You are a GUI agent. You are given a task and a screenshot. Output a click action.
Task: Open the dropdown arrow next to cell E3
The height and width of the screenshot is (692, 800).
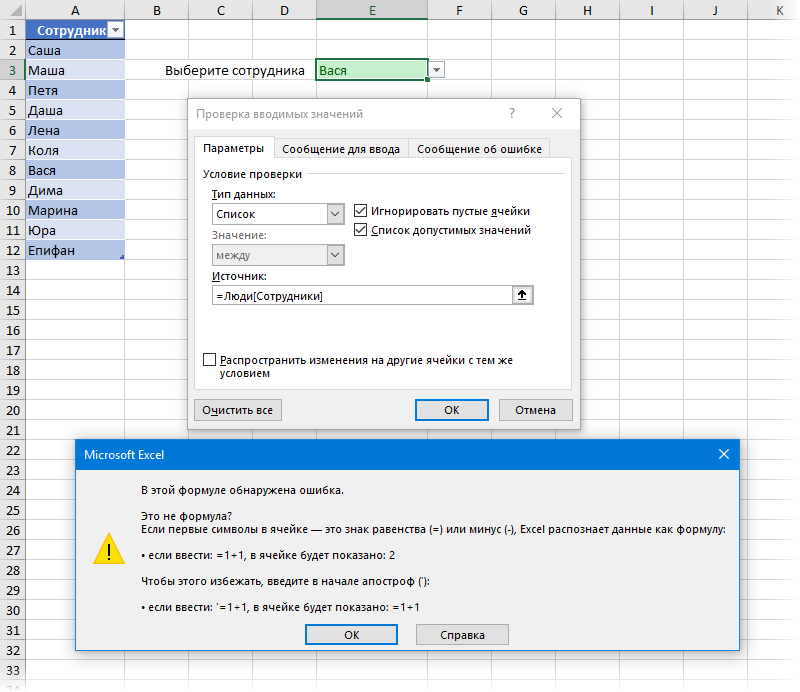[437, 70]
